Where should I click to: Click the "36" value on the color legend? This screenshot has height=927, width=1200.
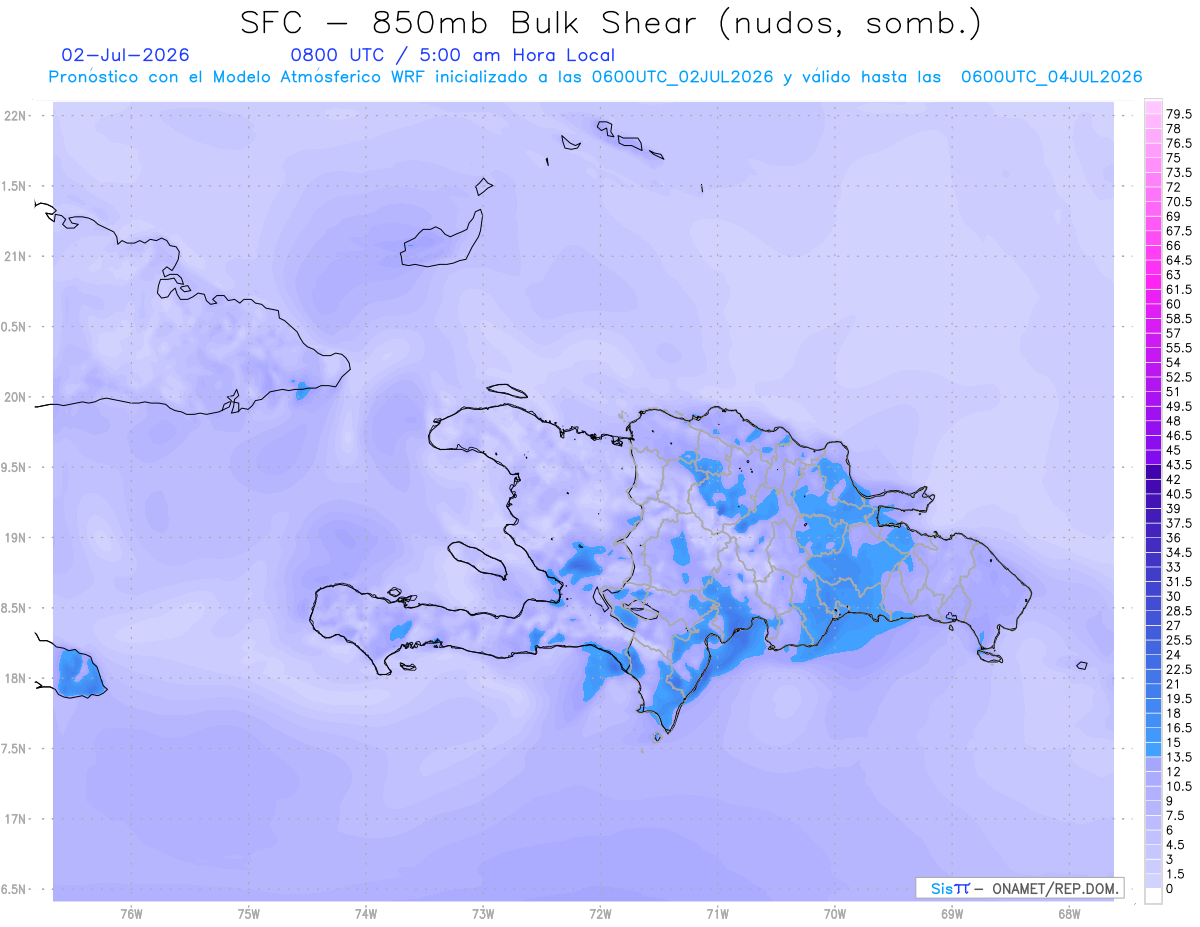(x=1174, y=538)
